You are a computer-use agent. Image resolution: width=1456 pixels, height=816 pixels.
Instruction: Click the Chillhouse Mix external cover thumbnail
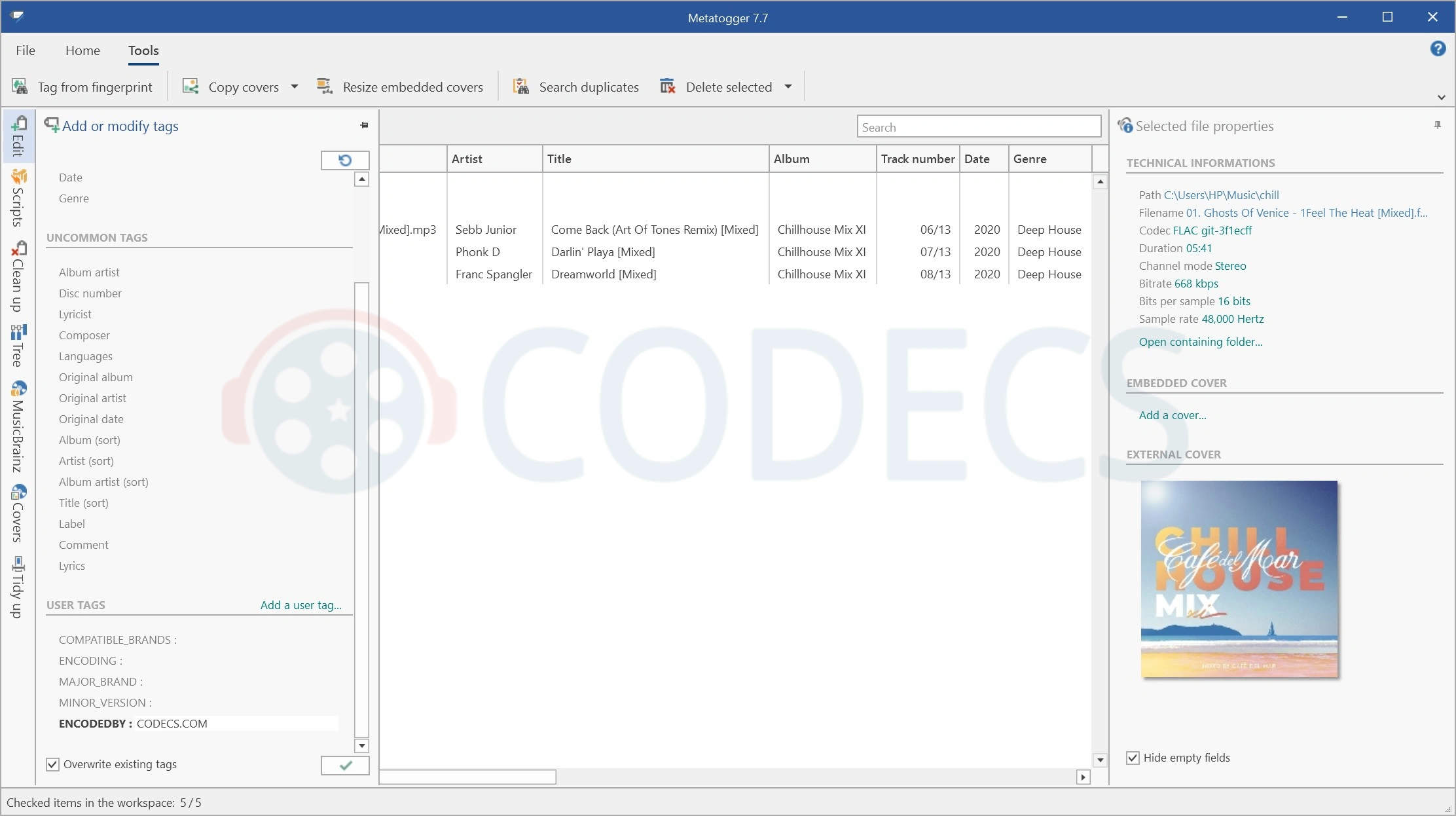click(x=1239, y=579)
